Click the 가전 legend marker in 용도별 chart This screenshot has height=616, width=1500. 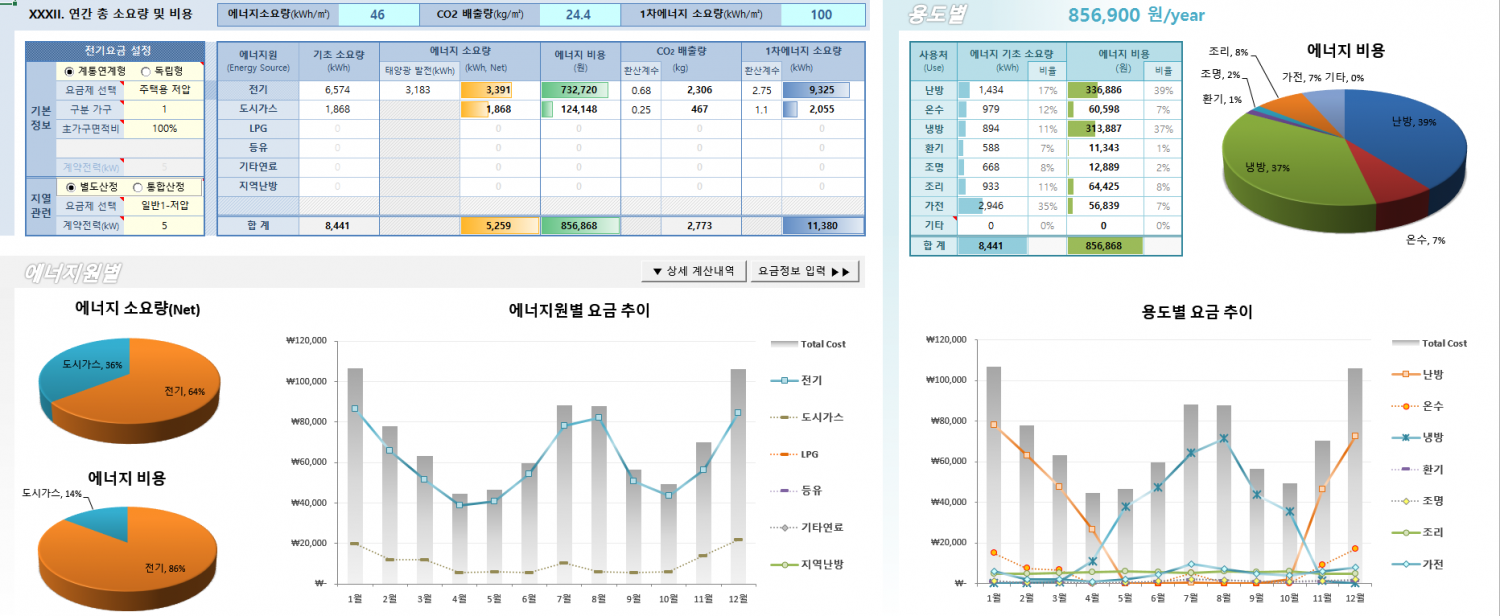point(1405,565)
